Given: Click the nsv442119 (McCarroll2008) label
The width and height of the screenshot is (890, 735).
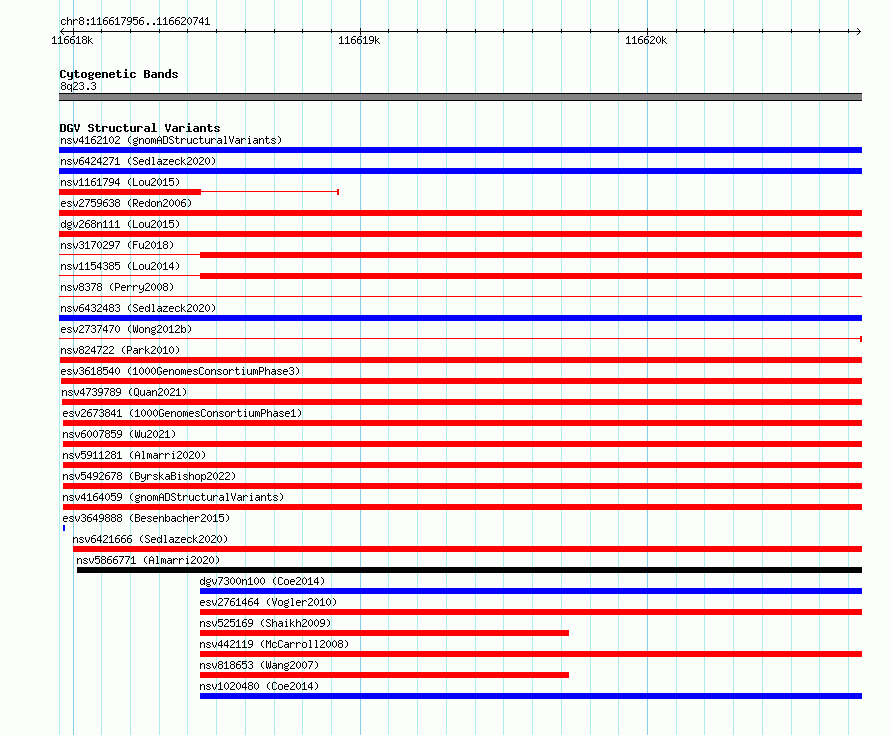Looking at the screenshot, I should 274,644.
